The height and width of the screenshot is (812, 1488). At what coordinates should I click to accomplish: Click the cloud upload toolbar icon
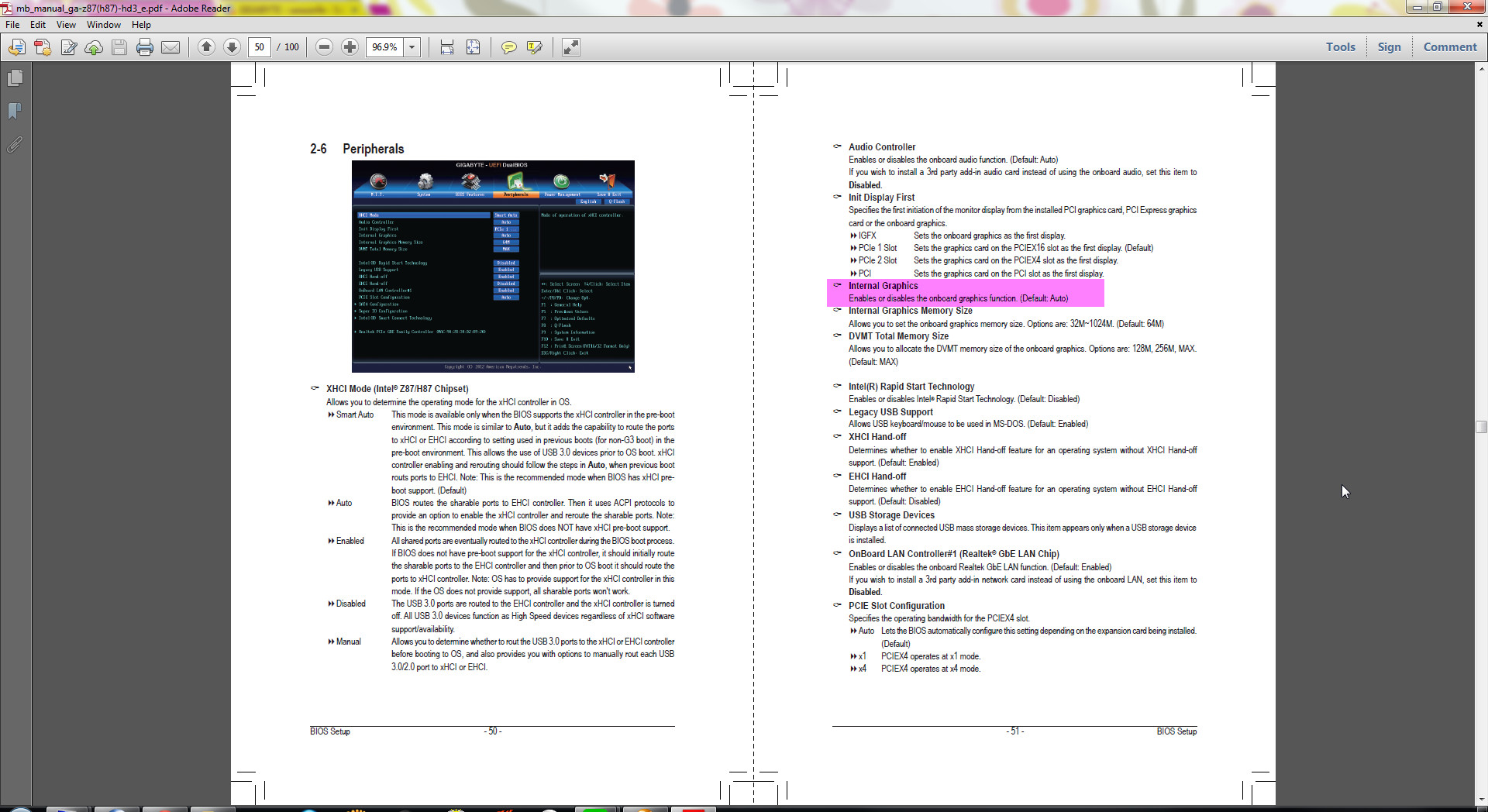94,47
